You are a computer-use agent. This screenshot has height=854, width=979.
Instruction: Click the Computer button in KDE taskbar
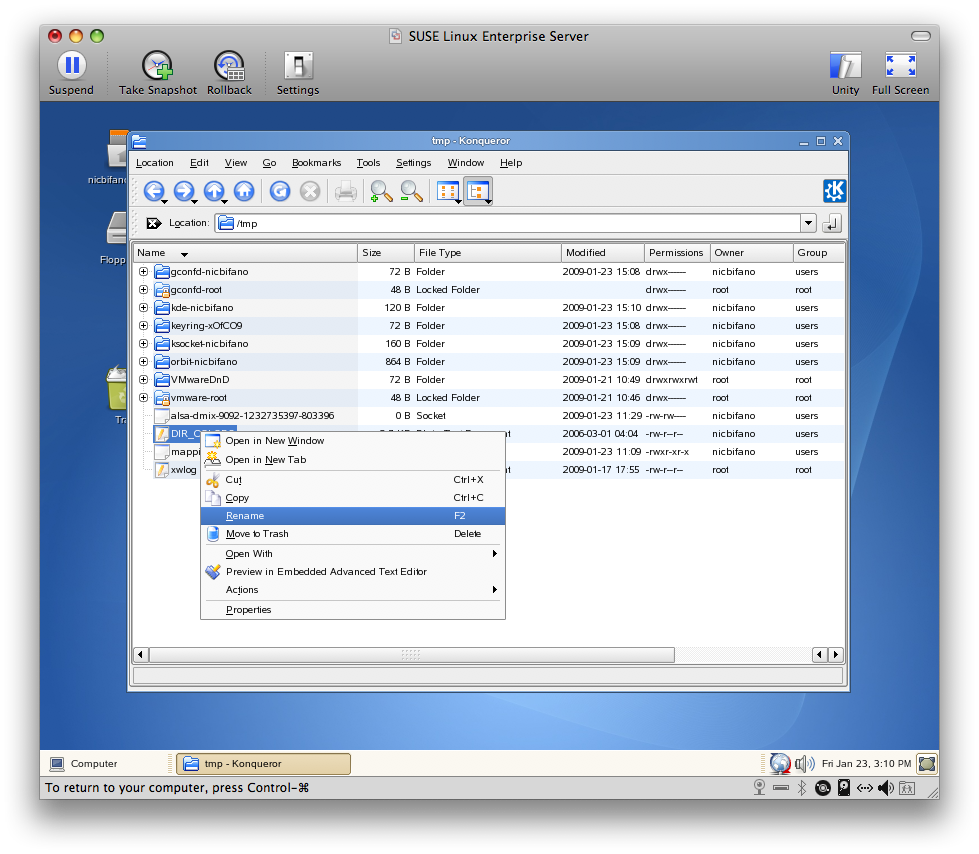coord(84,763)
